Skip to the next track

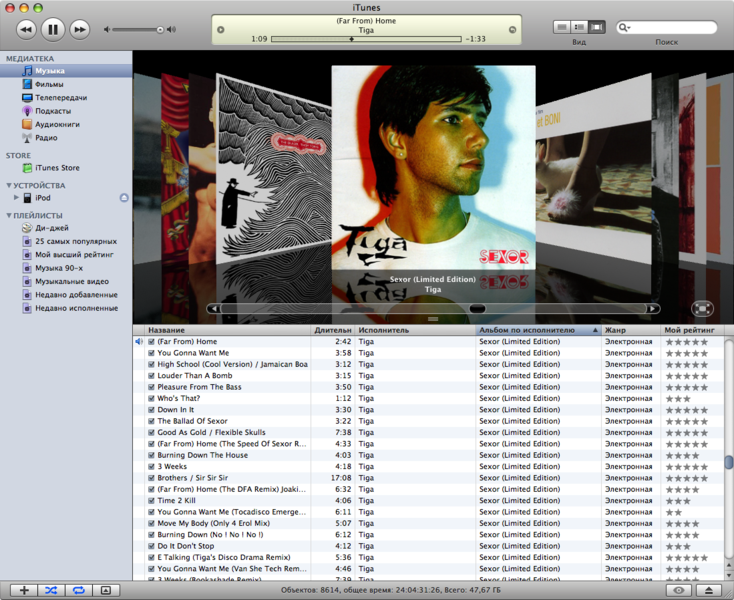tap(79, 29)
